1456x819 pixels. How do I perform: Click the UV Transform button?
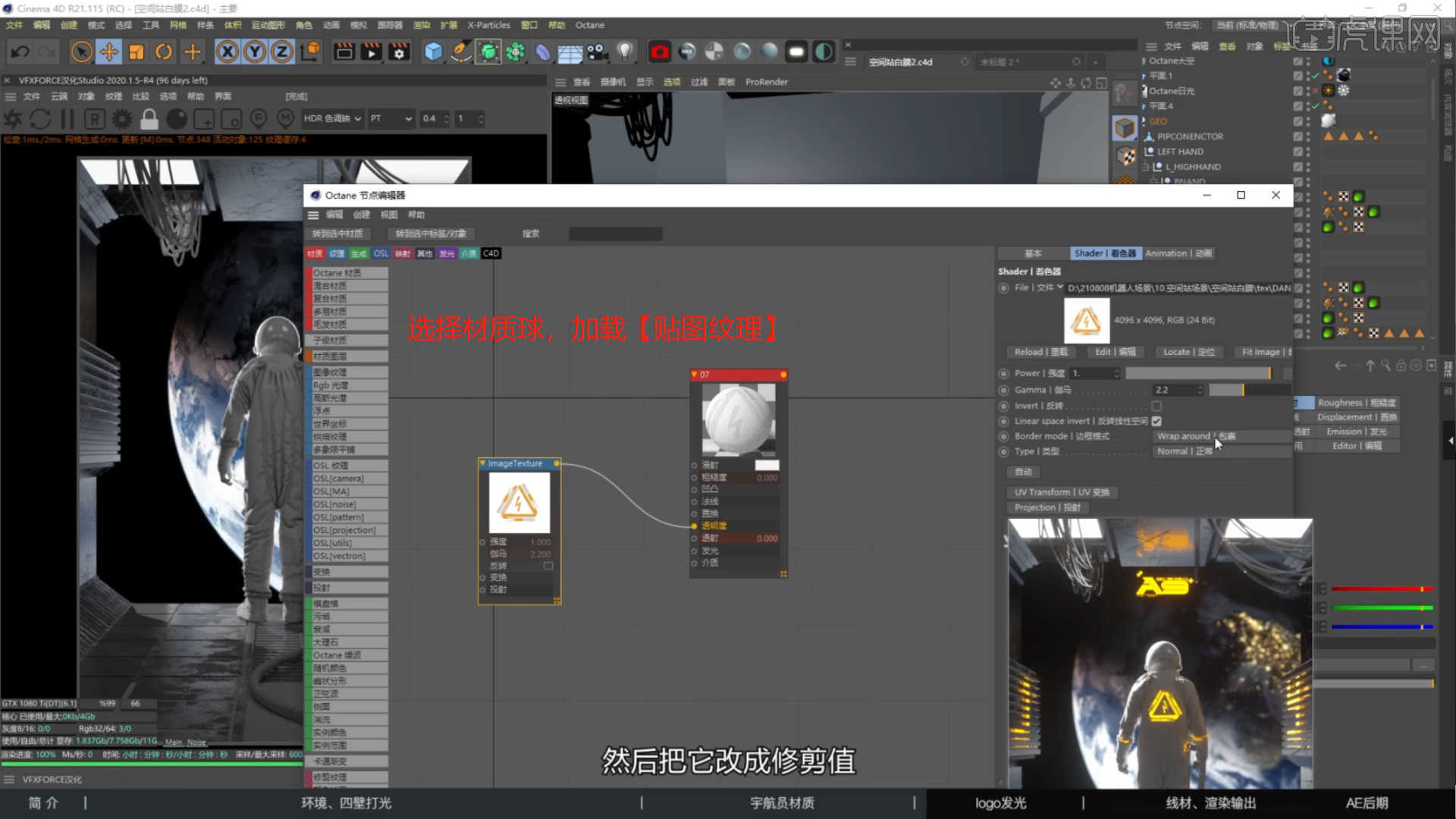tap(1062, 492)
